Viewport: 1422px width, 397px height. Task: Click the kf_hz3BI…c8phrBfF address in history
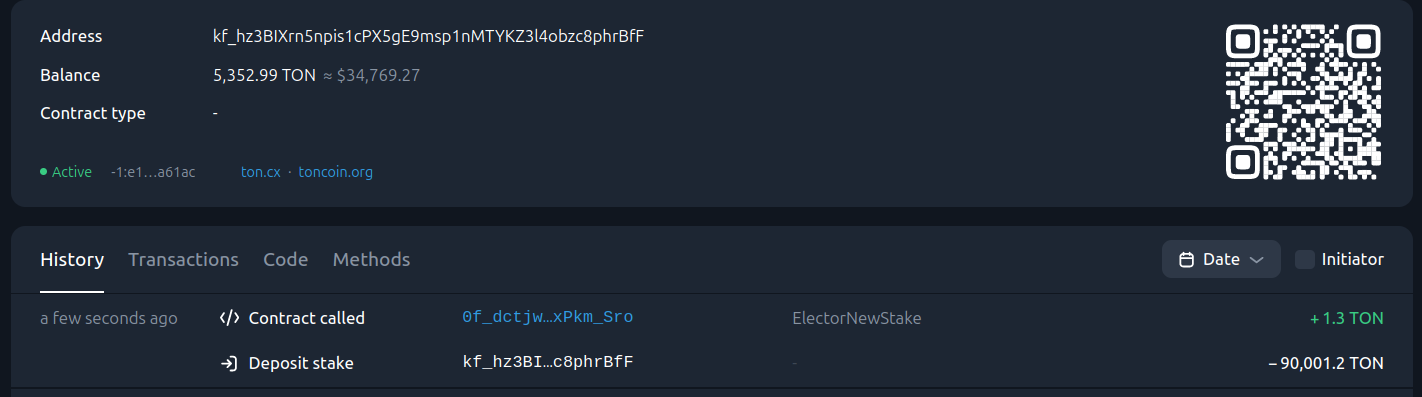[x=547, y=362]
